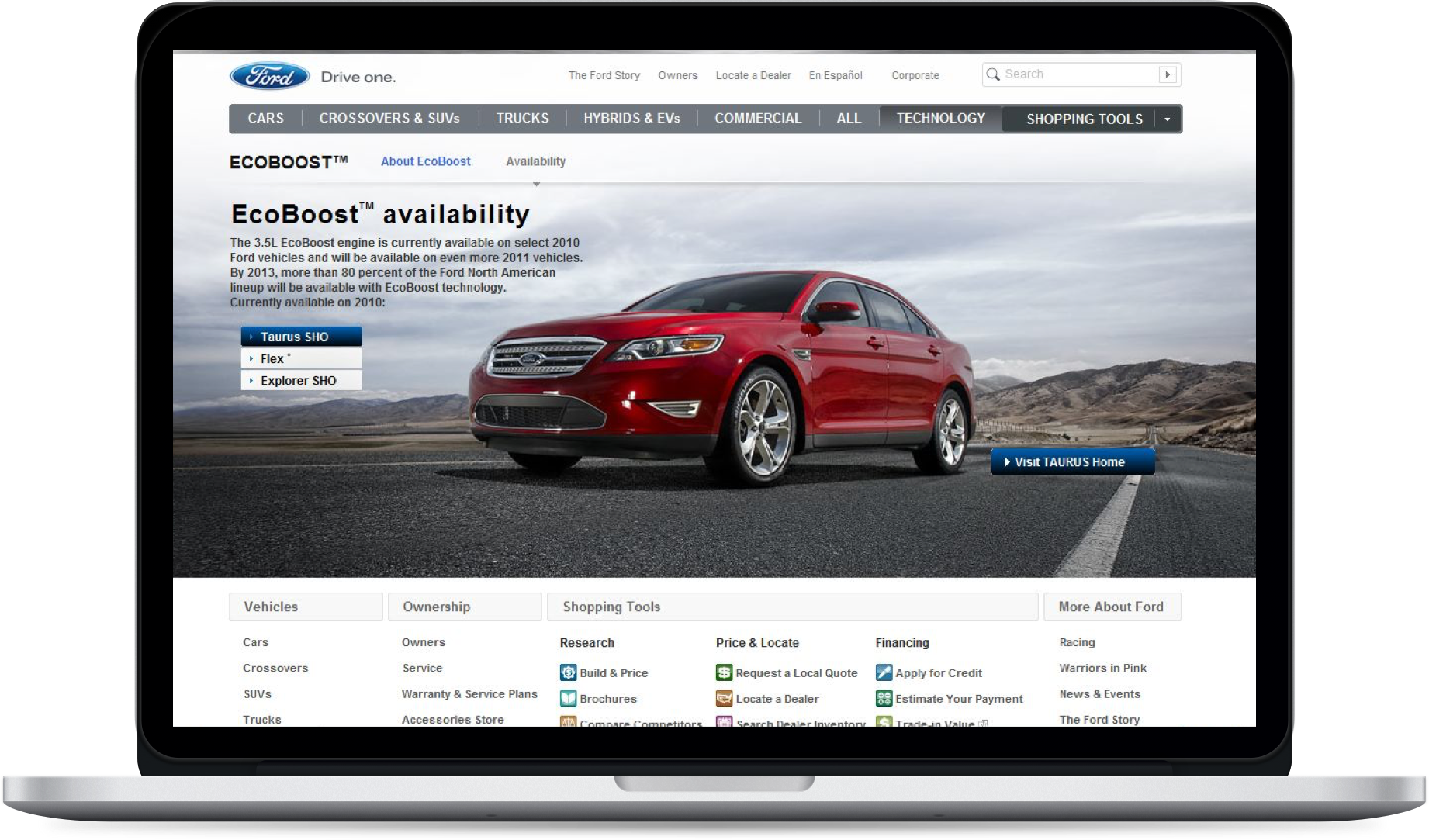Open the TECHNOLOGY menu item
Viewport: 1429px width, 840px height.
click(940, 118)
